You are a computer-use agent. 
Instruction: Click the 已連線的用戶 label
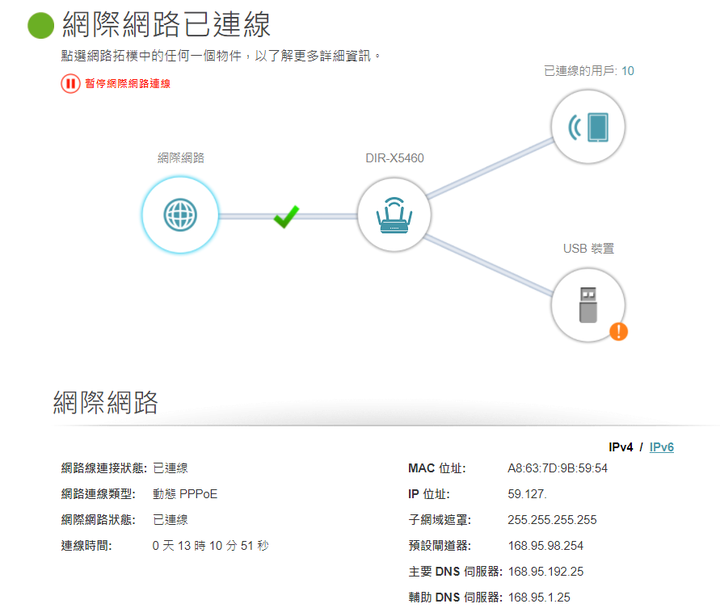[580, 71]
